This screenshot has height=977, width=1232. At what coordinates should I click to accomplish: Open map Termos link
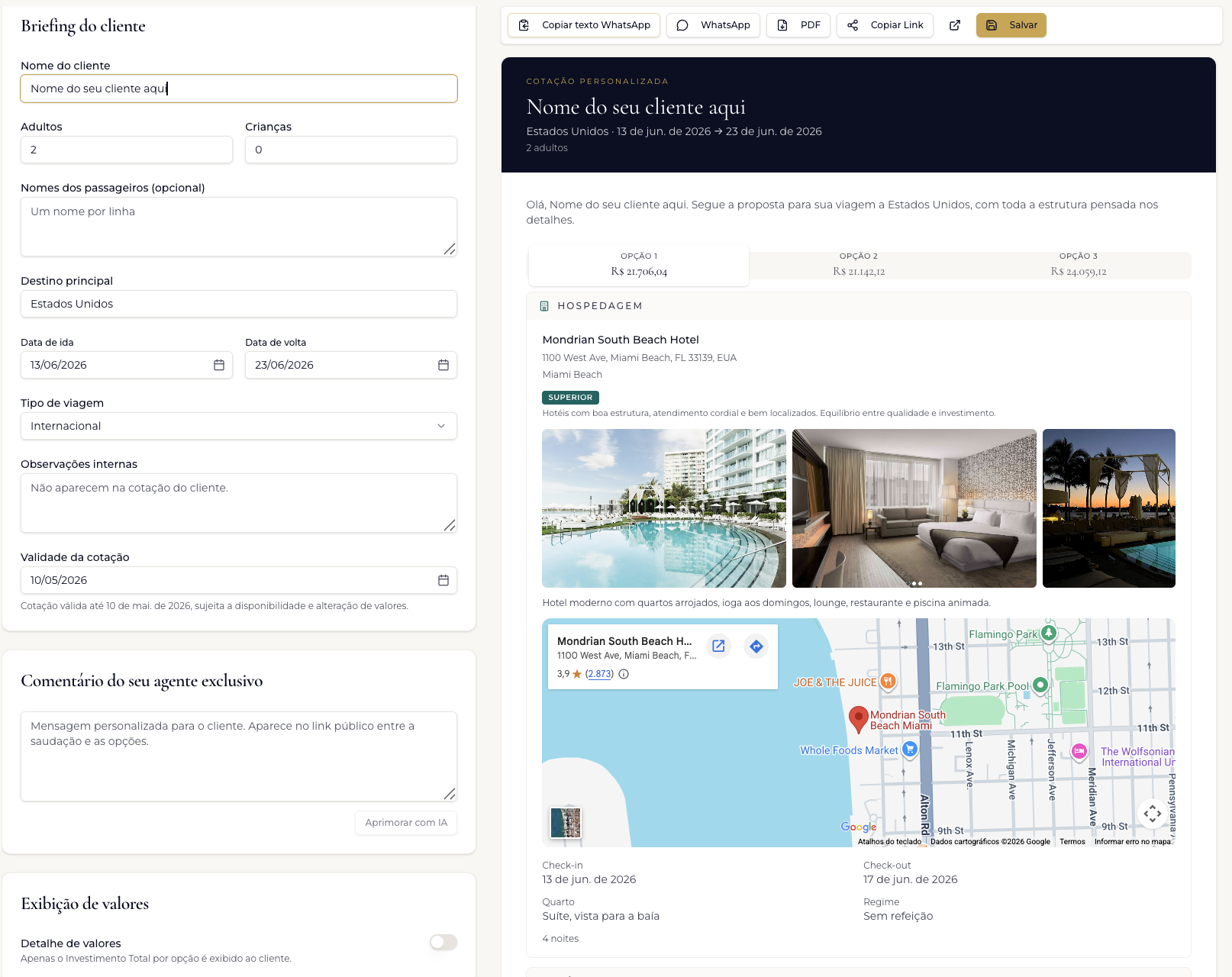pyautogui.click(x=1072, y=842)
